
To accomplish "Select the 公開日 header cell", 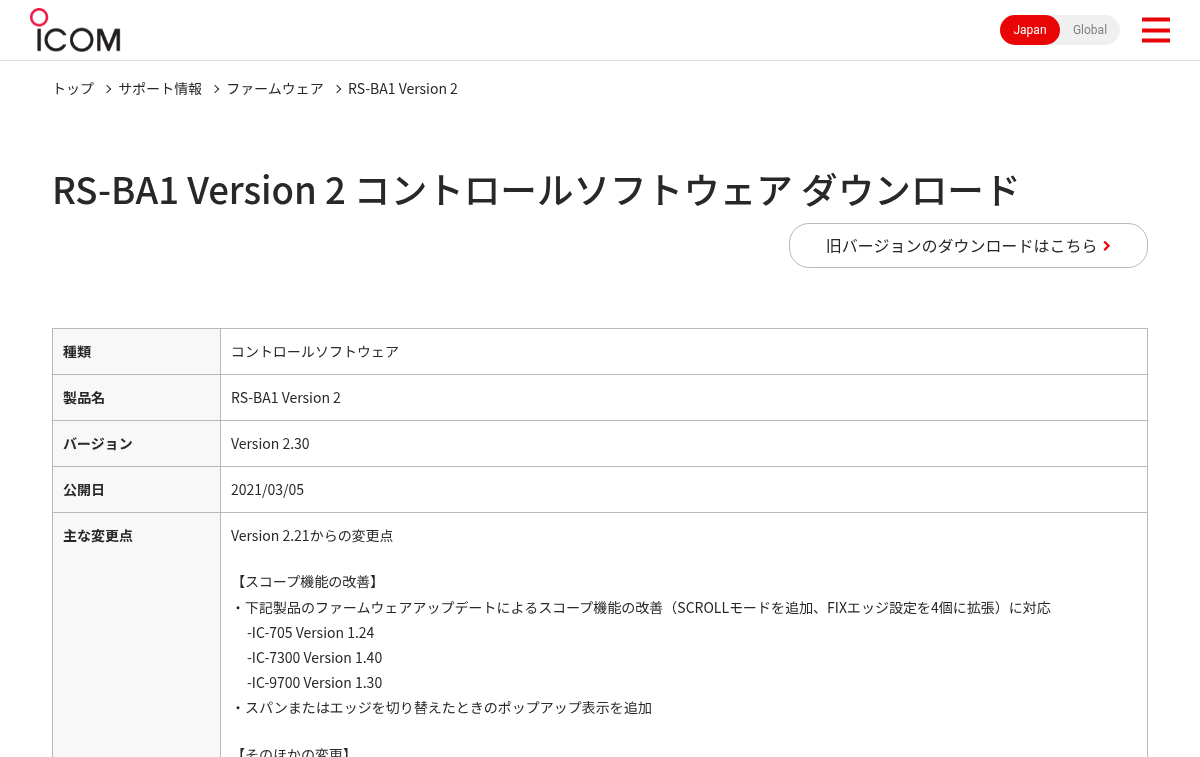I will click(x=136, y=490).
